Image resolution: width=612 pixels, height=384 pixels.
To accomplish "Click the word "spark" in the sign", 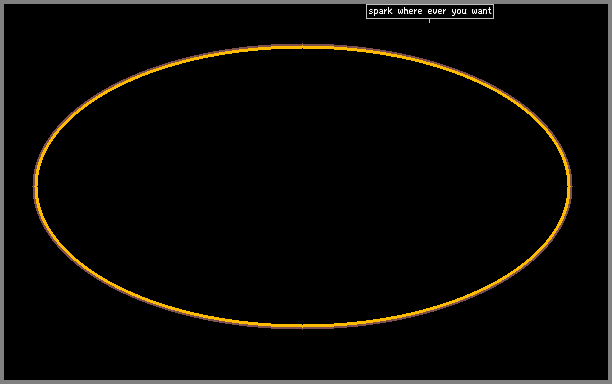I will 380,11.
